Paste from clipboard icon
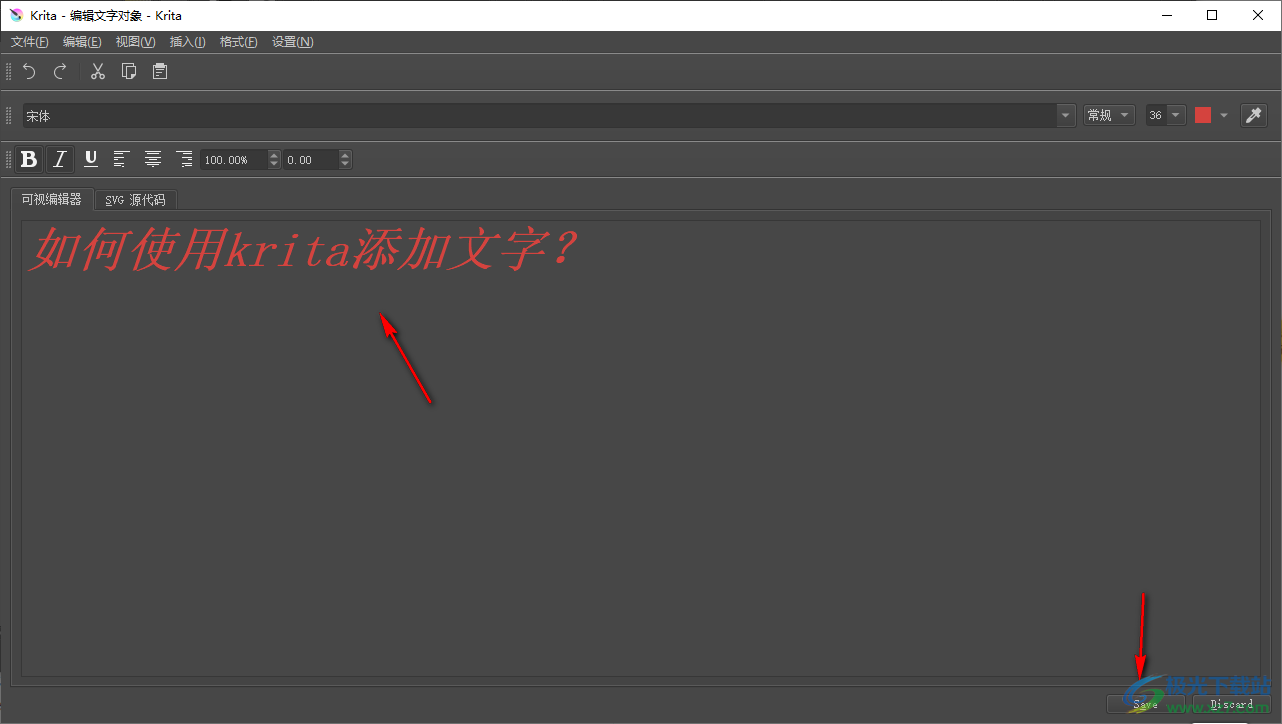1282x724 pixels. pyautogui.click(x=159, y=71)
